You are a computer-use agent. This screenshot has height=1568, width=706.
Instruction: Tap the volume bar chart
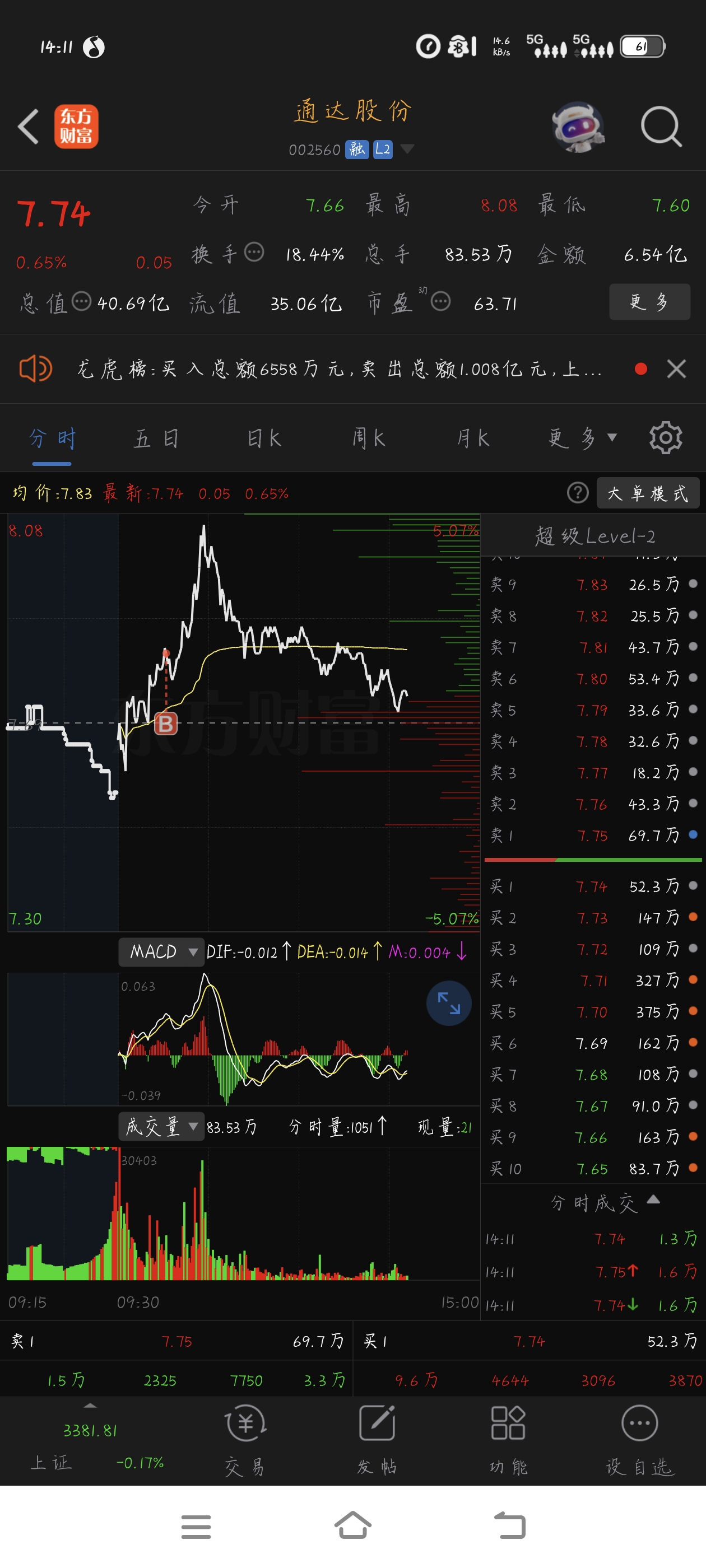click(x=244, y=1214)
